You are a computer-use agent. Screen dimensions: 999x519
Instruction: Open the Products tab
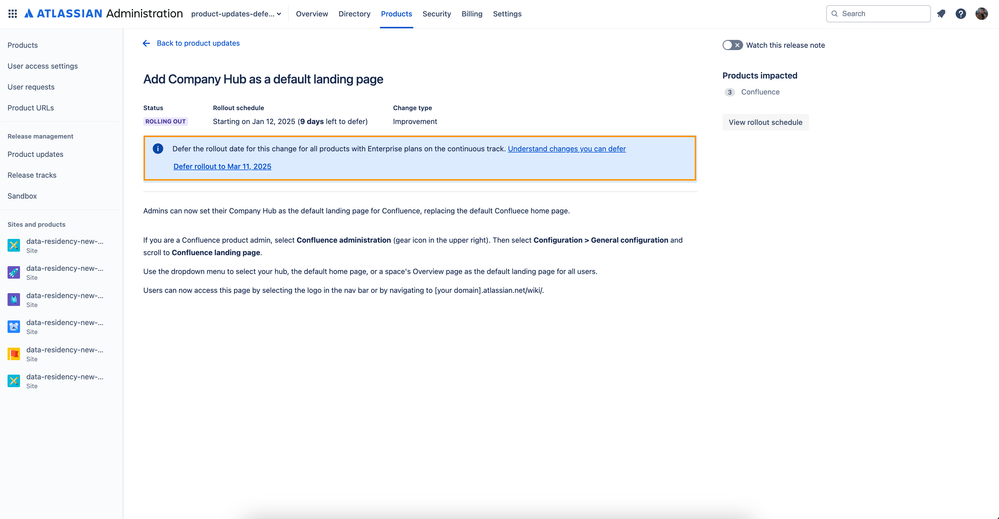click(x=396, y=13)
